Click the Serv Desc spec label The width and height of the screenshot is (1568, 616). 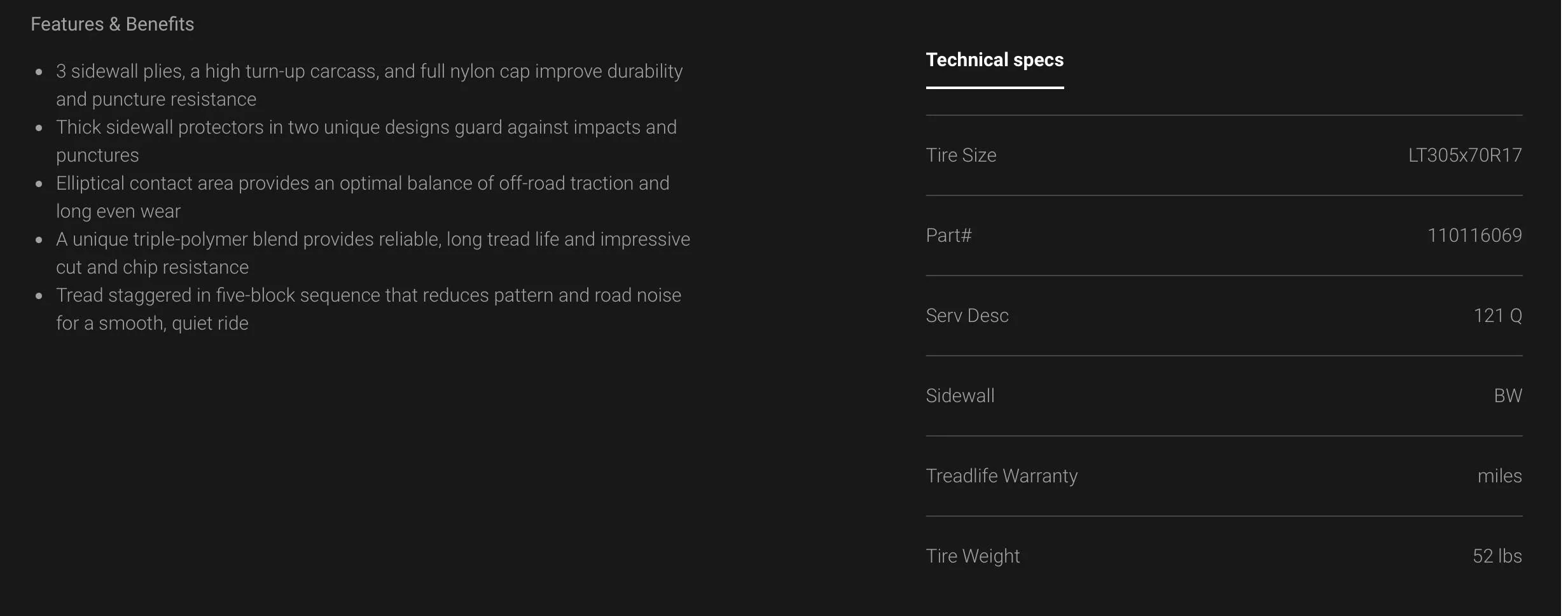(x=967, y=316)
